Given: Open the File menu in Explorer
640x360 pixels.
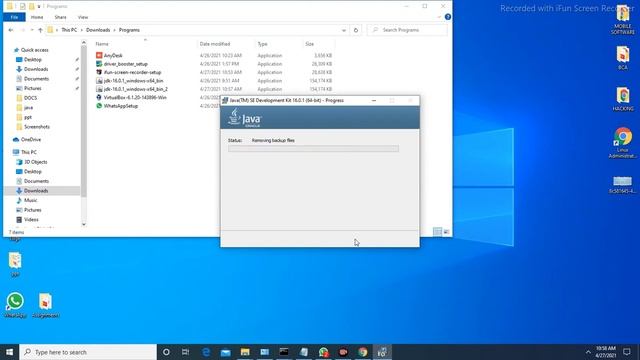Looking at the screenshot, I should click(x=14, y=17).
